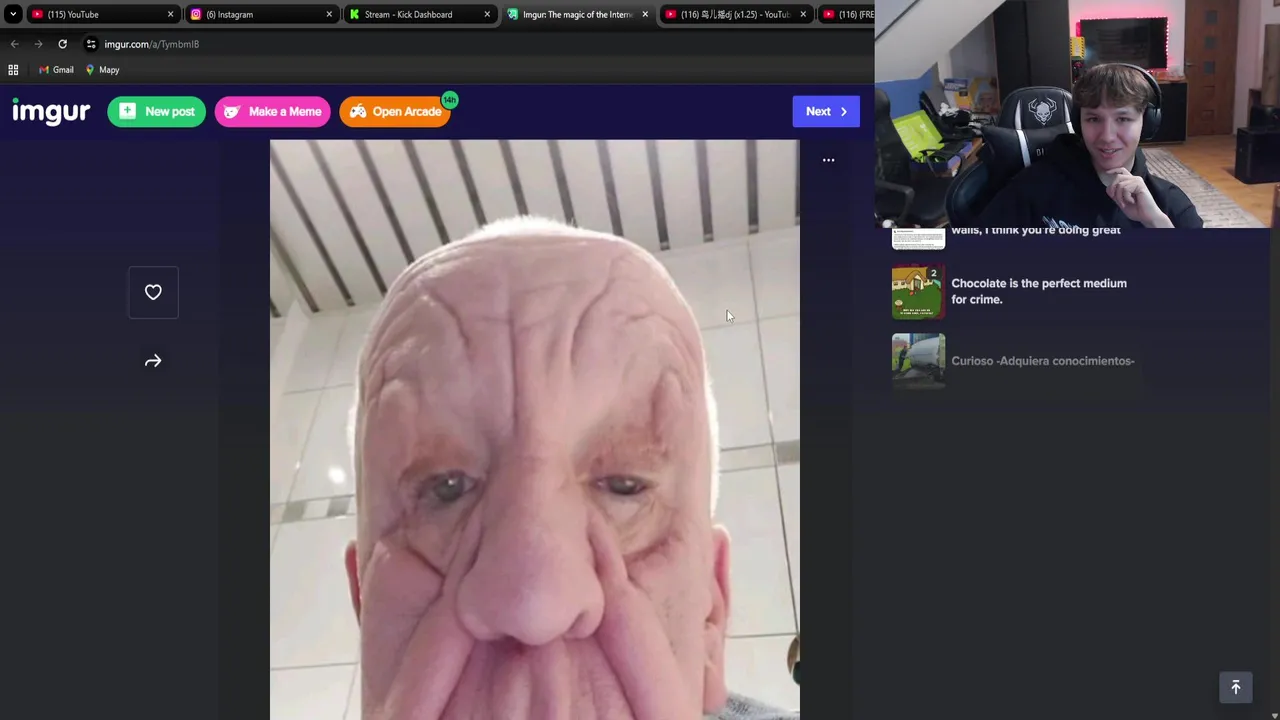This screenshot has width=1280, height=720.
Task: Close the (116) x1.25 YouTube tab
Action: (803, 14)
